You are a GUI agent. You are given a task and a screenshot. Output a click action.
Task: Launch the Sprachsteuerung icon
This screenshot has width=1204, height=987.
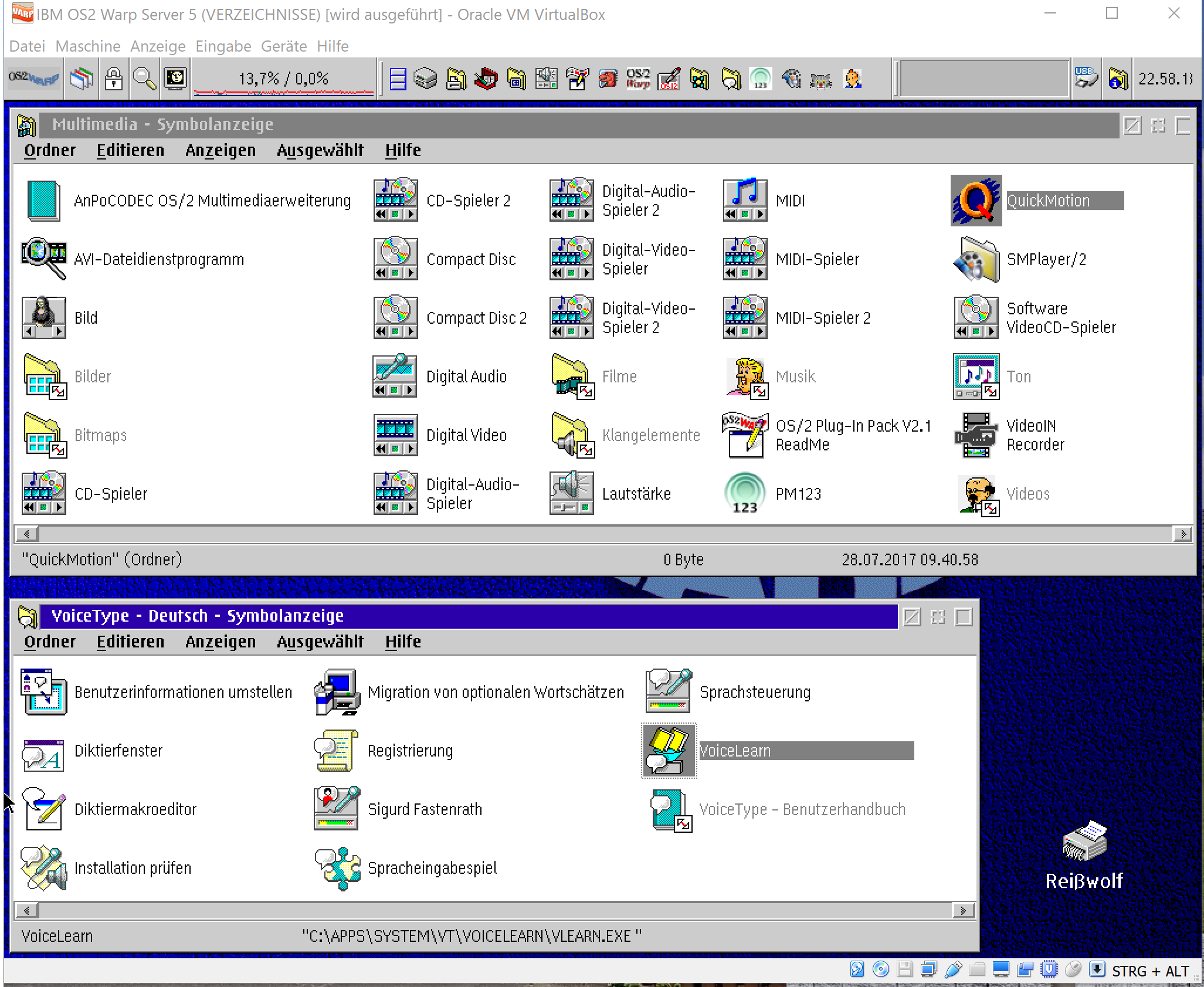pyautogui.click(x=669, y=692)
